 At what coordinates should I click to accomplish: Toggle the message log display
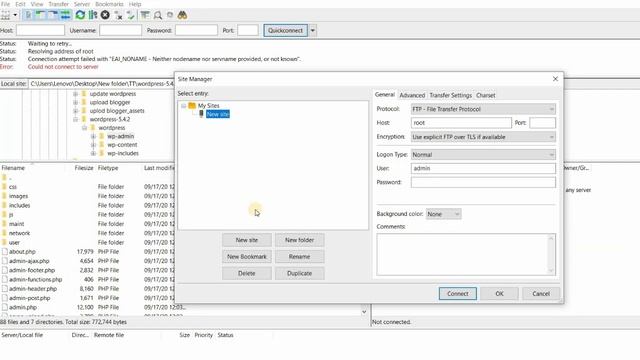(28, 15)
